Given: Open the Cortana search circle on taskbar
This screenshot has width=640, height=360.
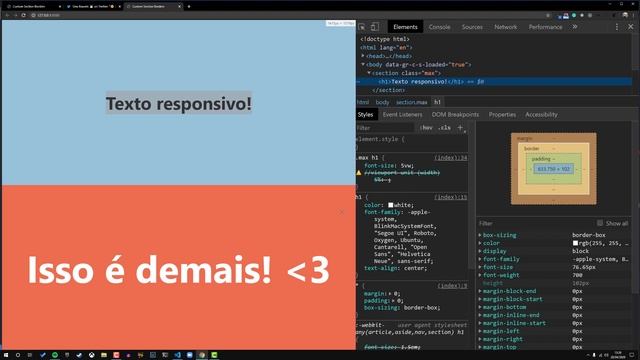Looking at the screenshot, I should click(18, 355).
